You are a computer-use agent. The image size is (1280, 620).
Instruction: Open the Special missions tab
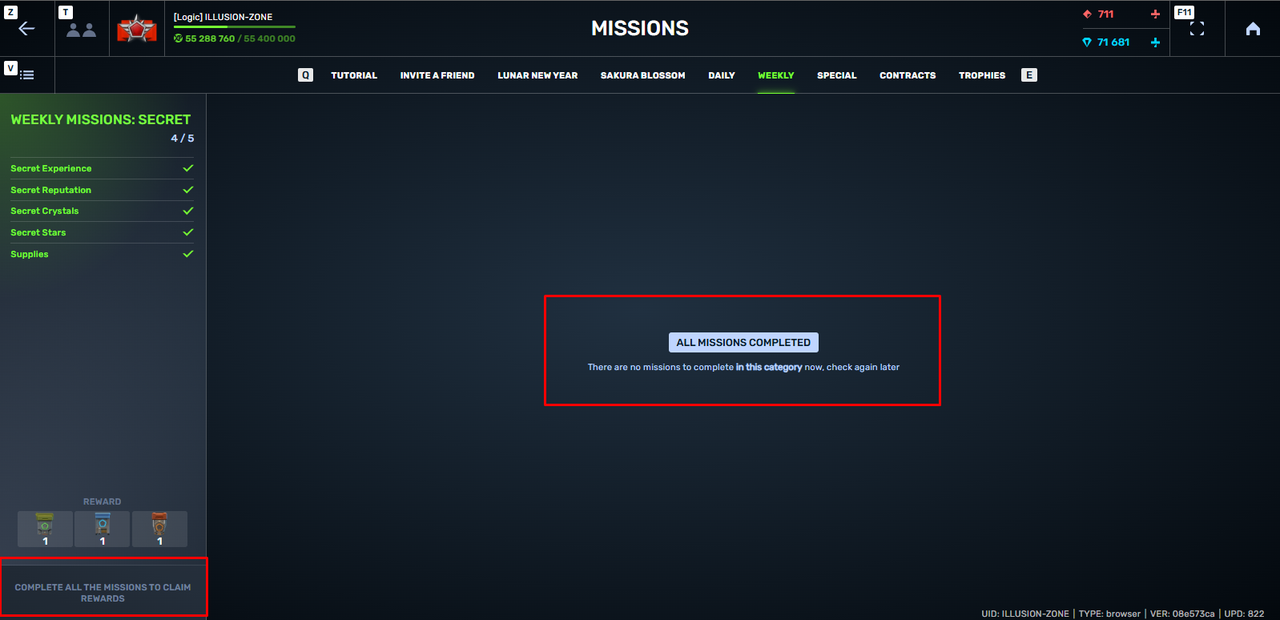point(837,76)
